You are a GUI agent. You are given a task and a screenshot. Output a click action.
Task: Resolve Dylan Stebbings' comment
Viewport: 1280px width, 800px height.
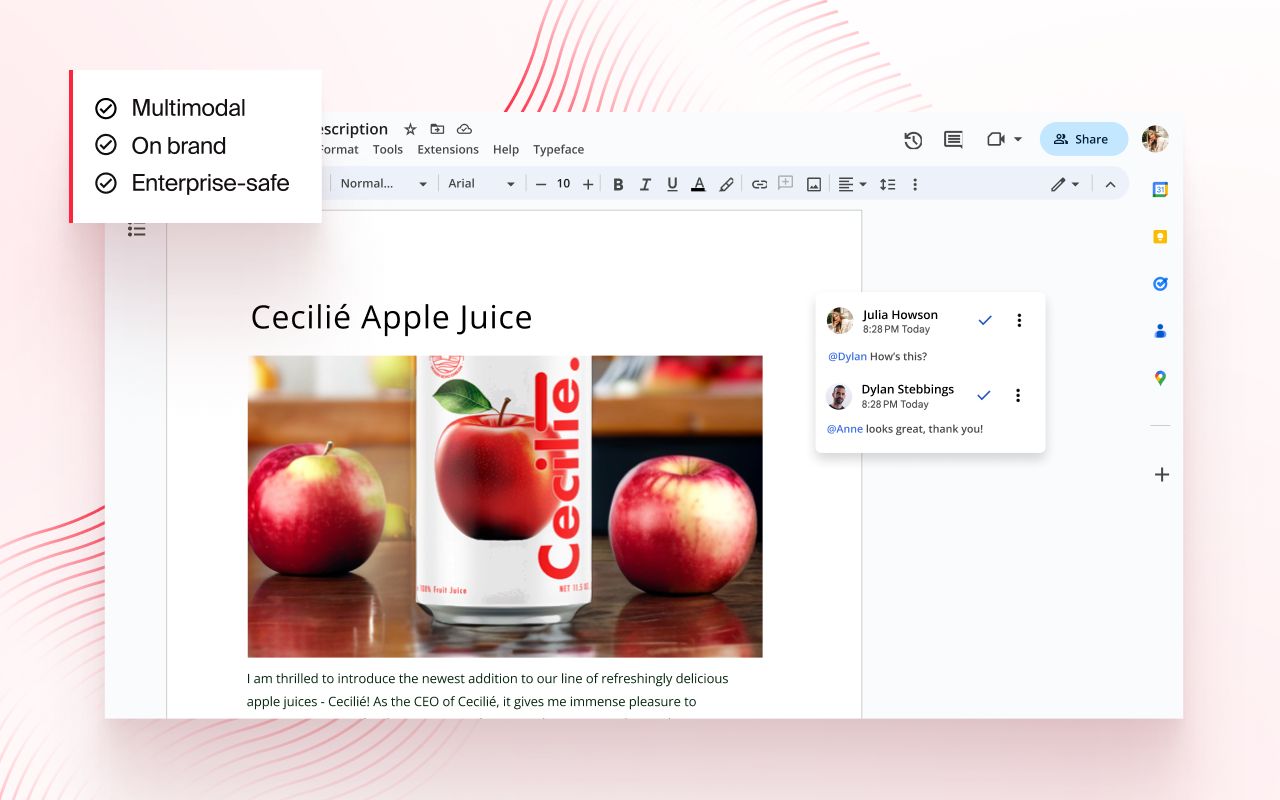983,394
